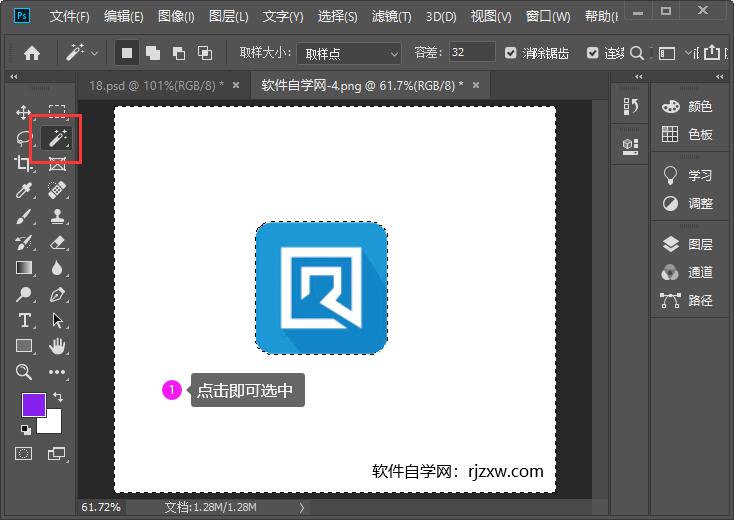Select the Hand tool

pos(57,346)
